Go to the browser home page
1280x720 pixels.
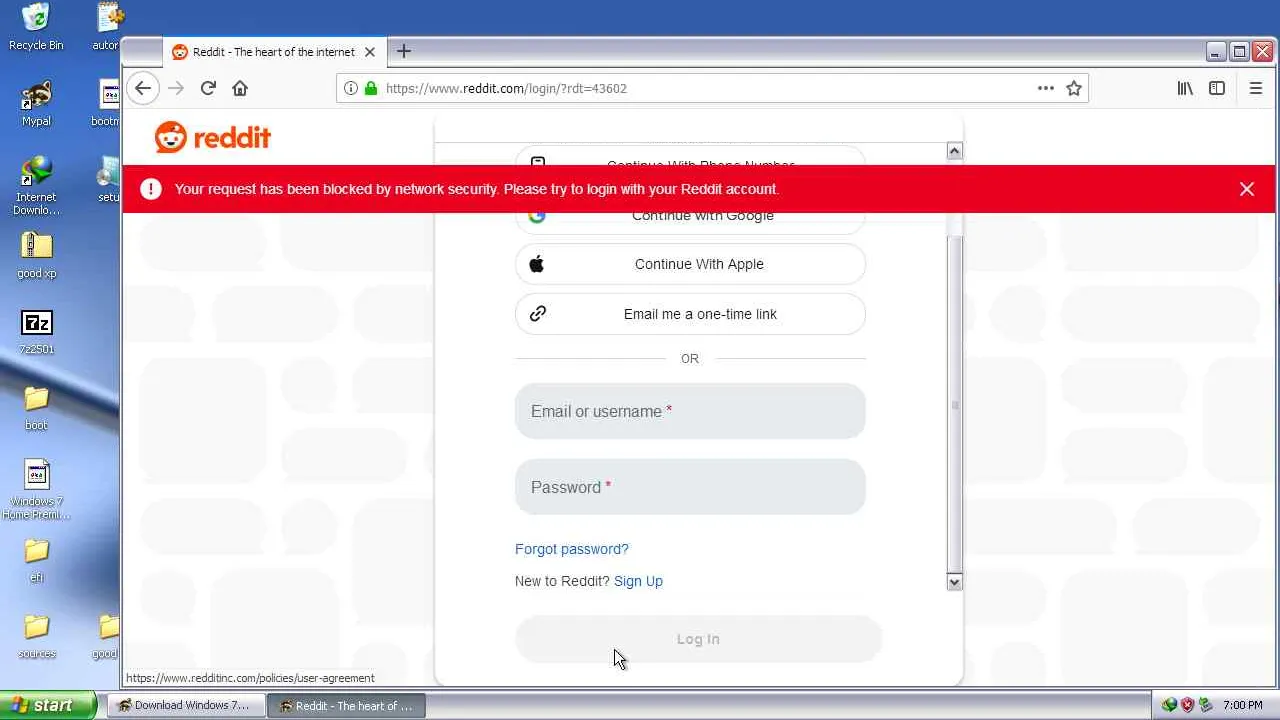pyautogui.click(x=240, y=88)
